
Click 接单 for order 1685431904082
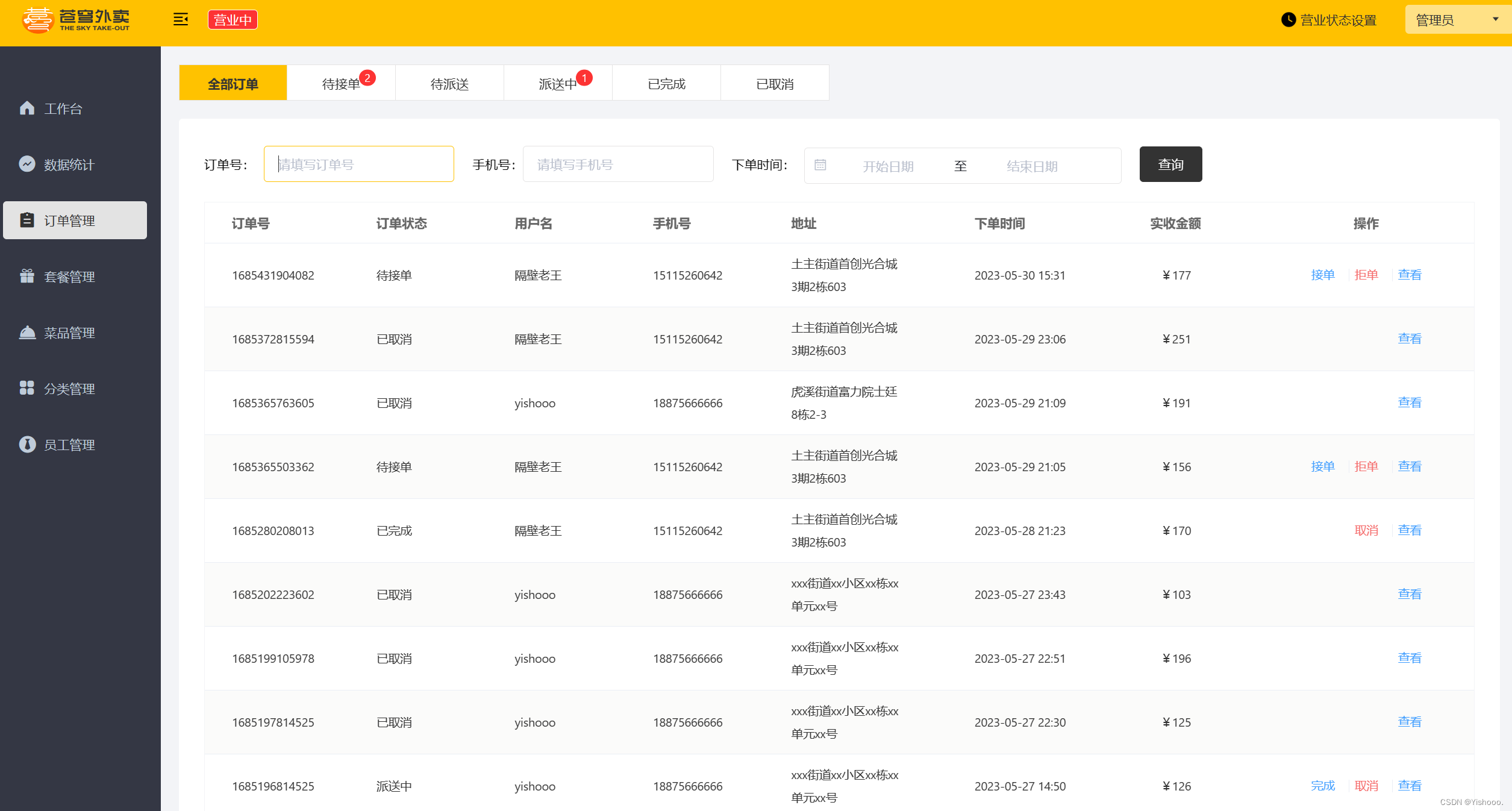(x=1323, y=275)
